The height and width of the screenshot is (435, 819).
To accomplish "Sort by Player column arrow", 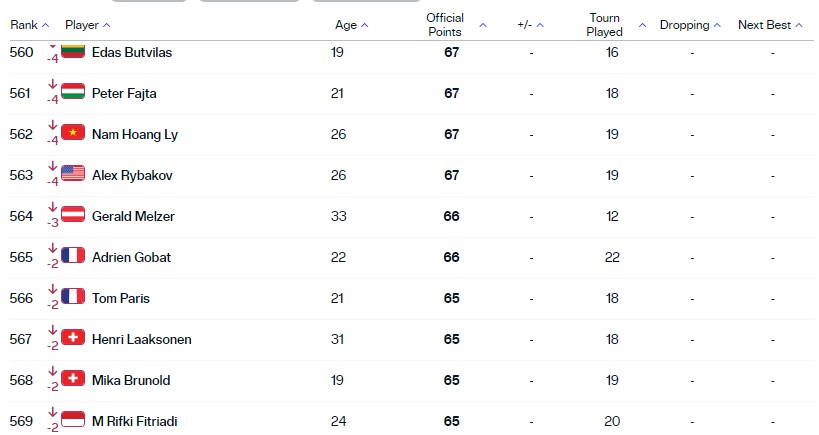I will coord(107,25).
